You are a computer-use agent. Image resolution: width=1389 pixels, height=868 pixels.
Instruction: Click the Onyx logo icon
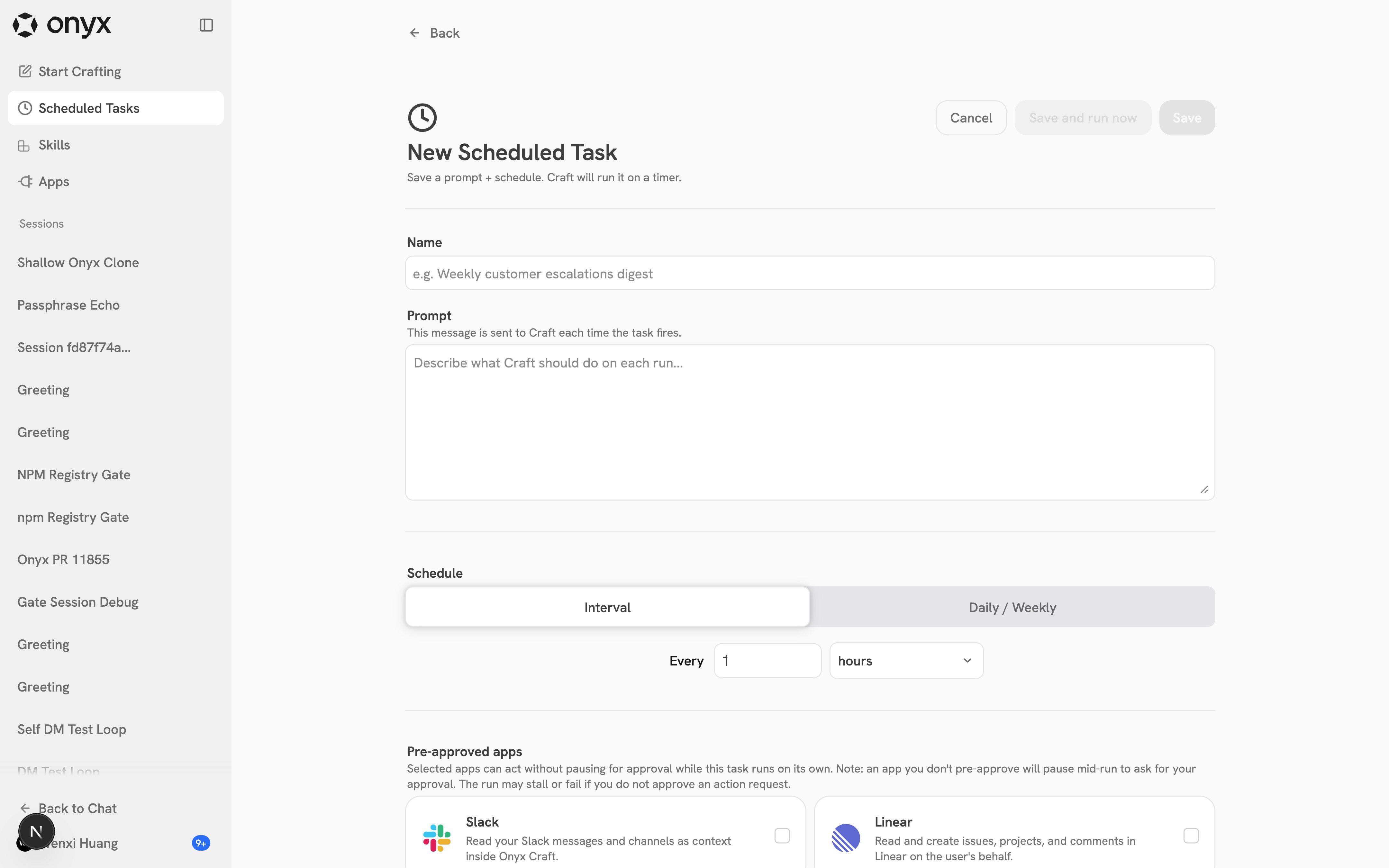[x=25, y=25]
